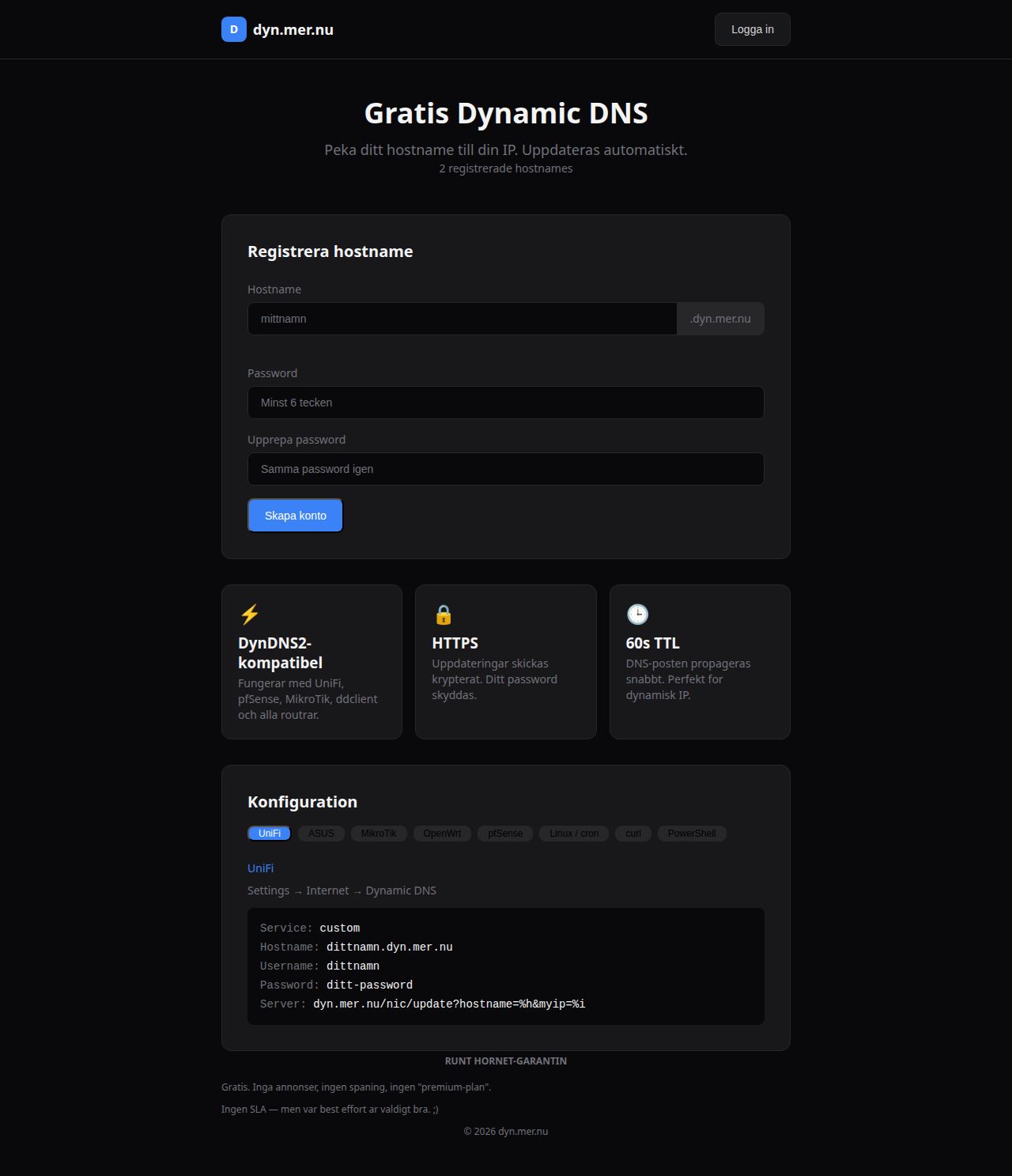
Task: Click the "Gratis. Inga annonser" footer line
Action: [357, 1087]
